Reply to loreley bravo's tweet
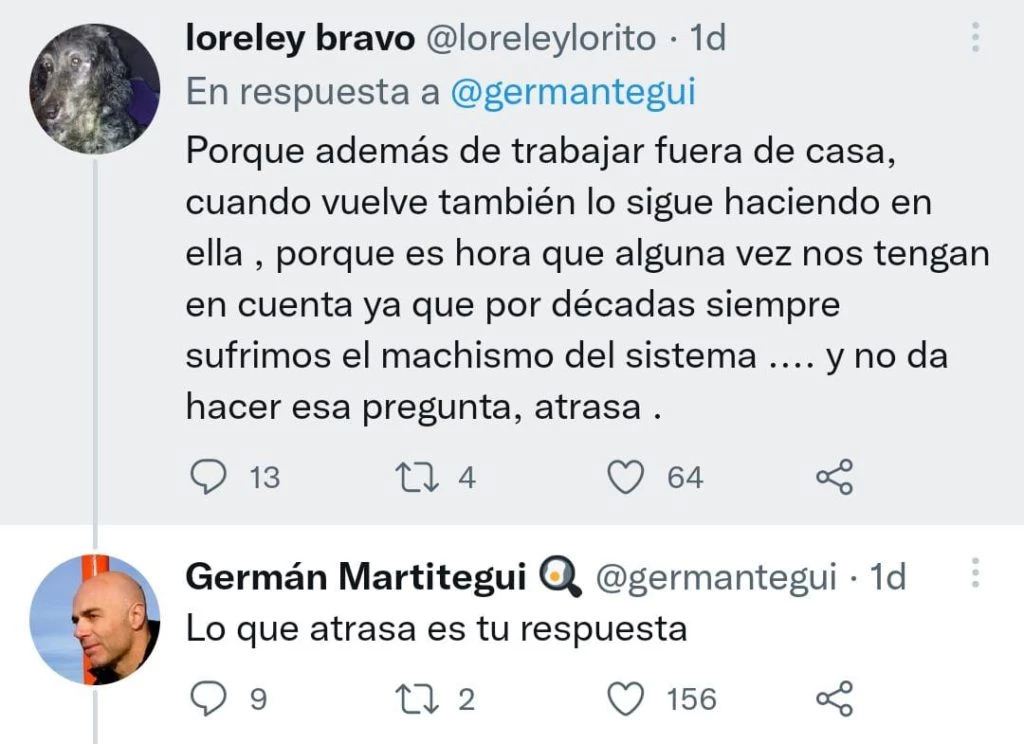Image resolution: width=1024 pixels, height=744 pixels. pyautogui.click(x=208, y=478)
